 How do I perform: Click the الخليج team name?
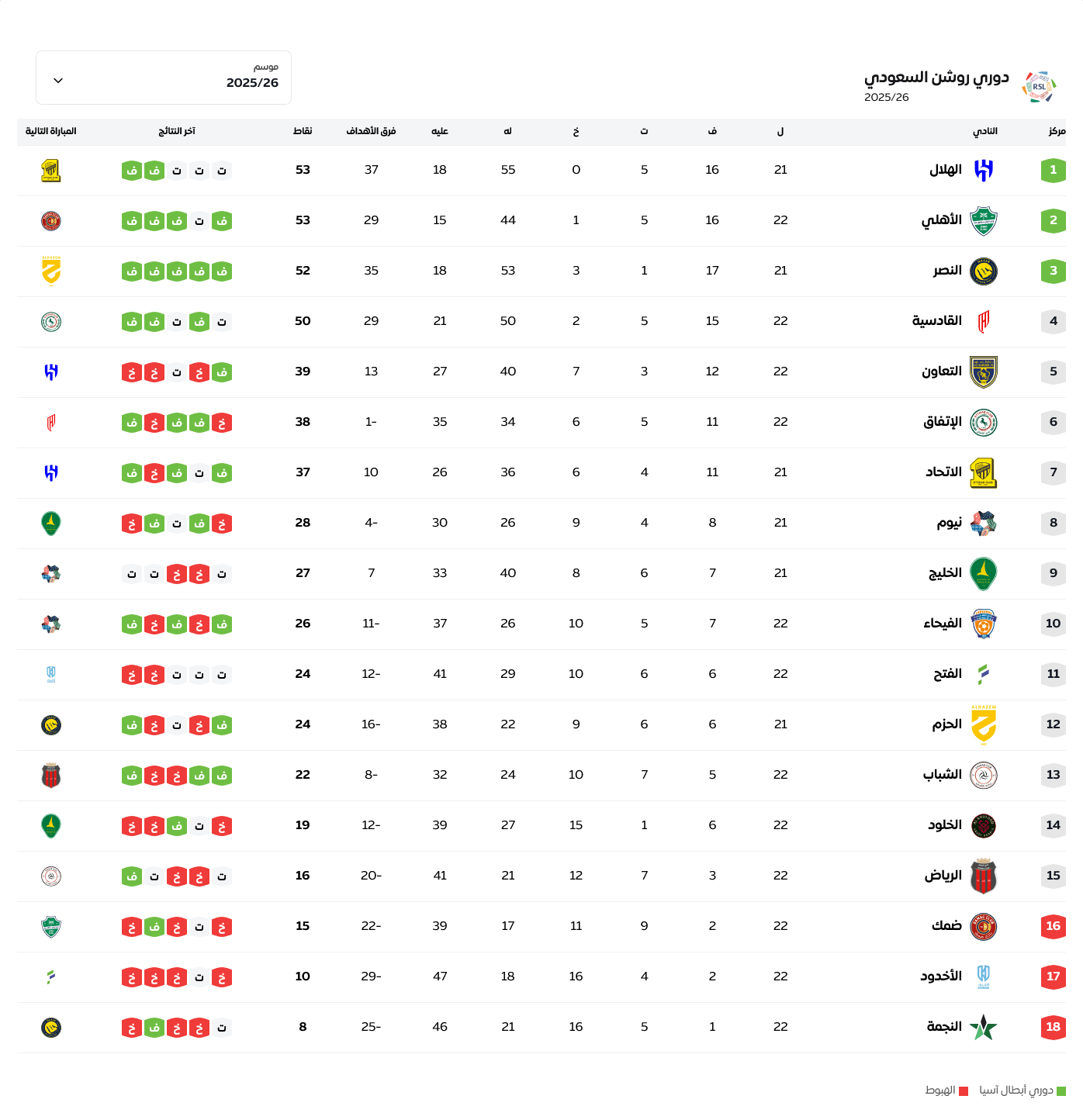(945, 573)
